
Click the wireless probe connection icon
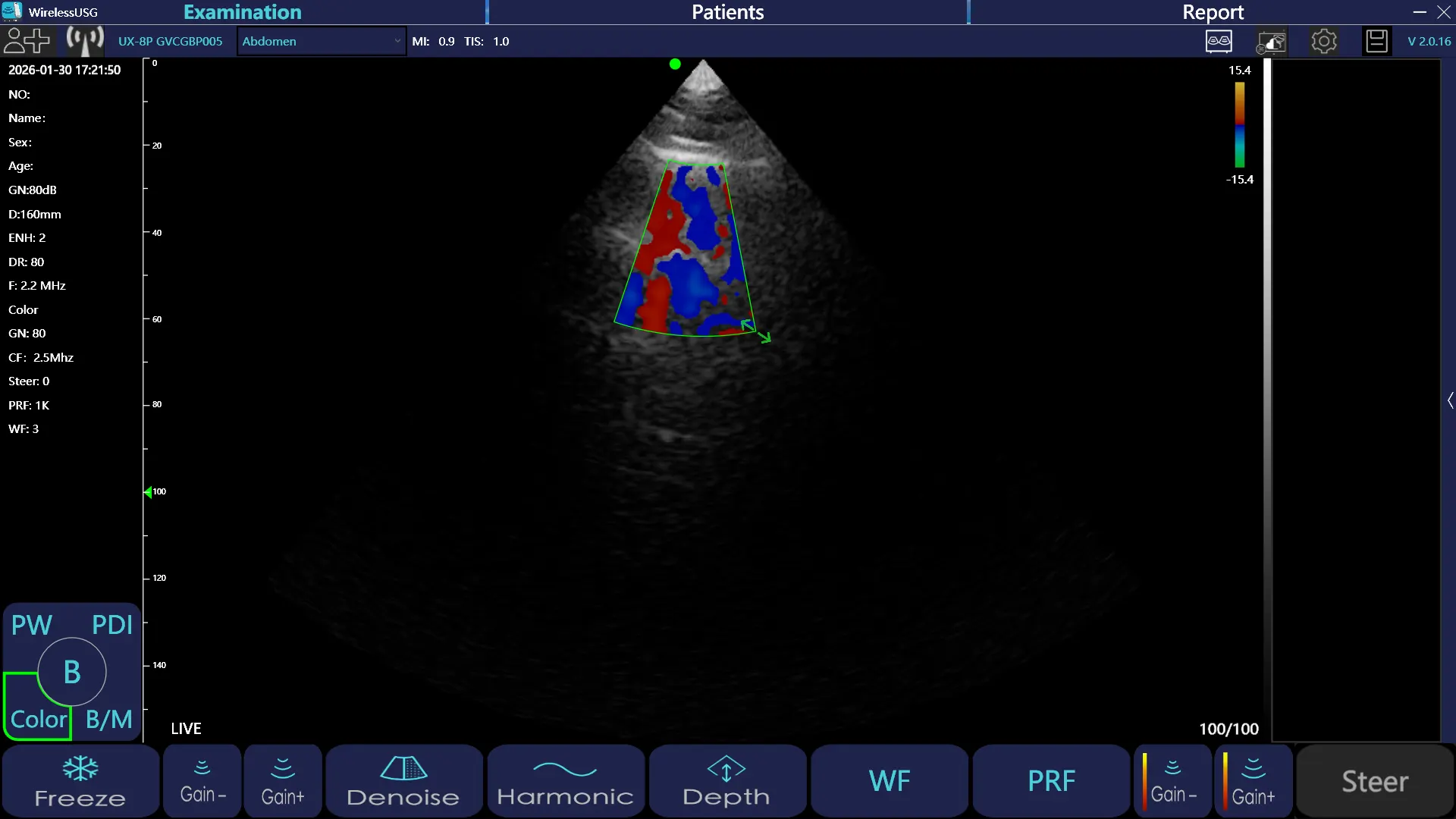[85, 41]
